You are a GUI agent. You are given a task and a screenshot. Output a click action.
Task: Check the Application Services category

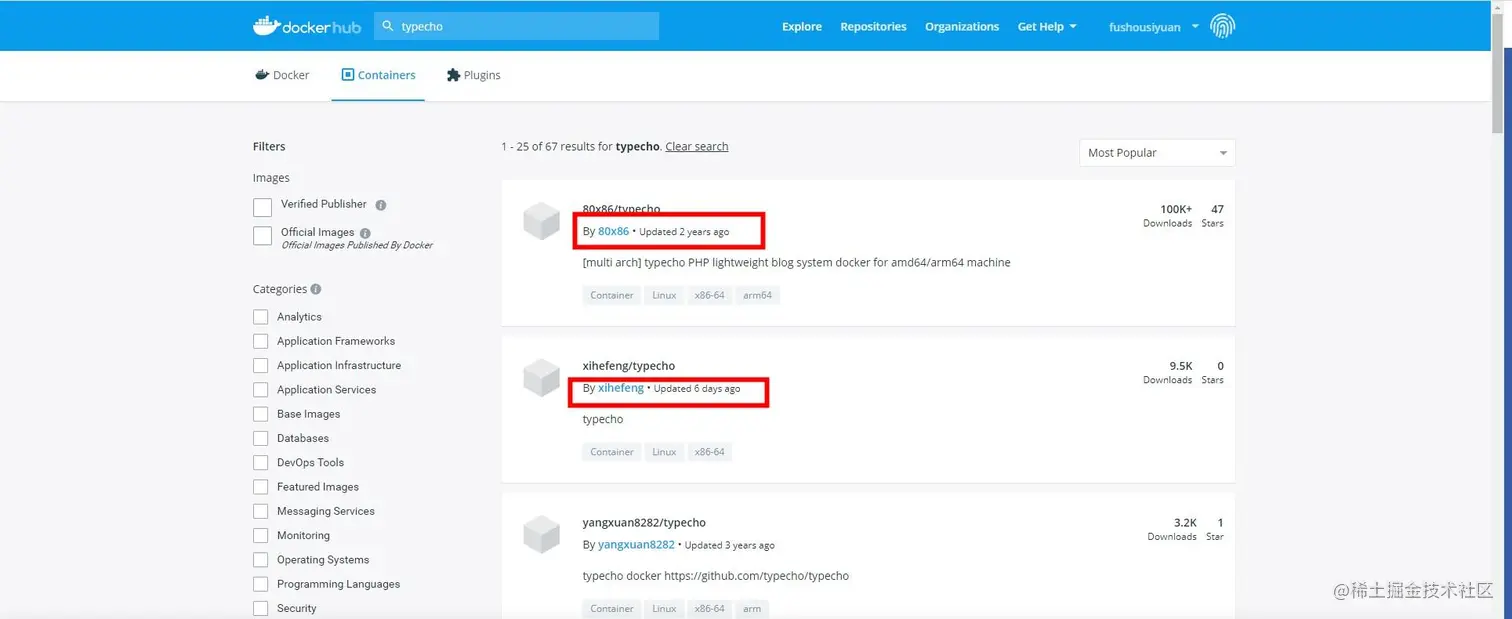coord(261,390)
